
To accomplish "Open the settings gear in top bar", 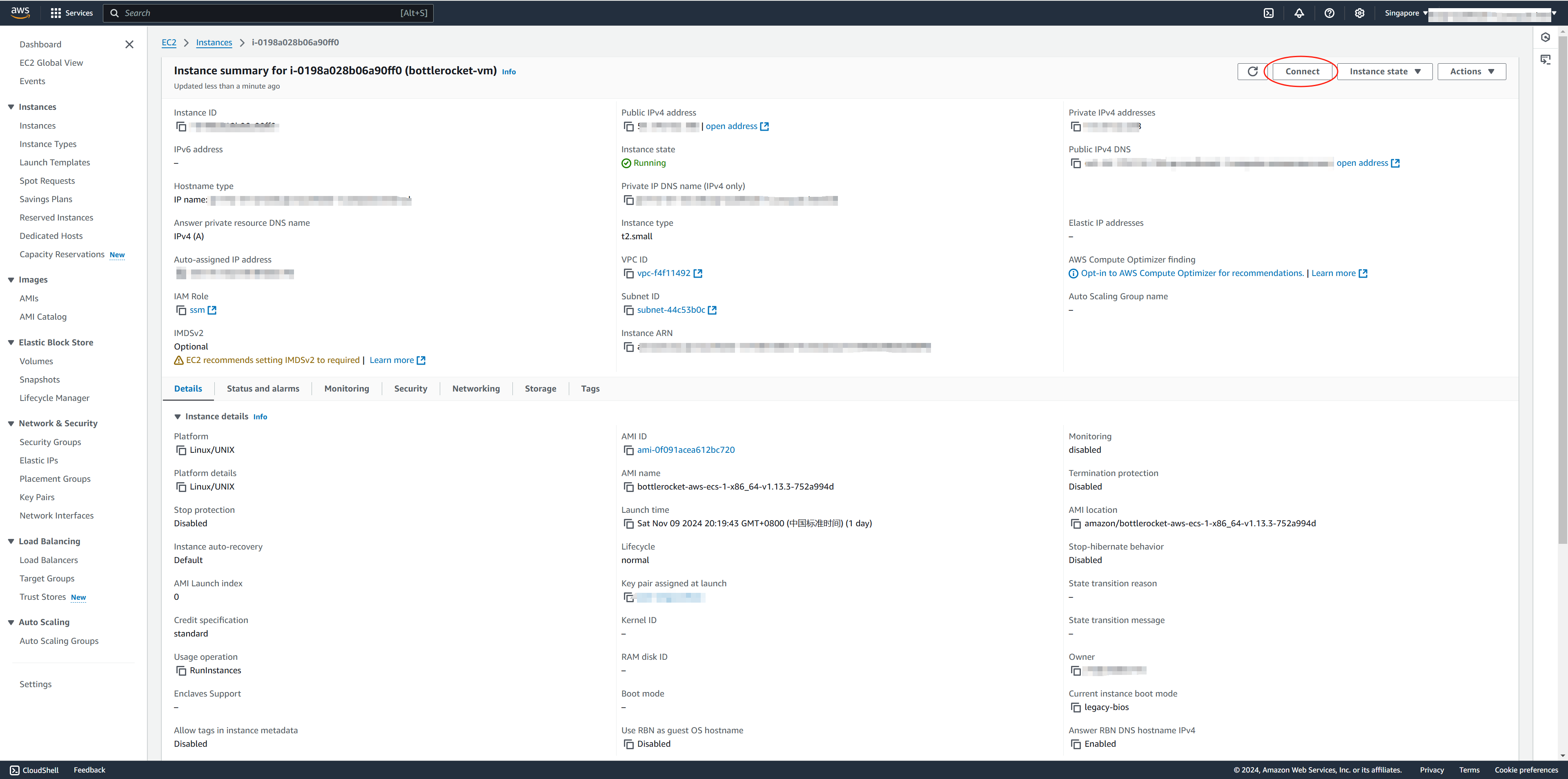I will tap(1360, 13).
